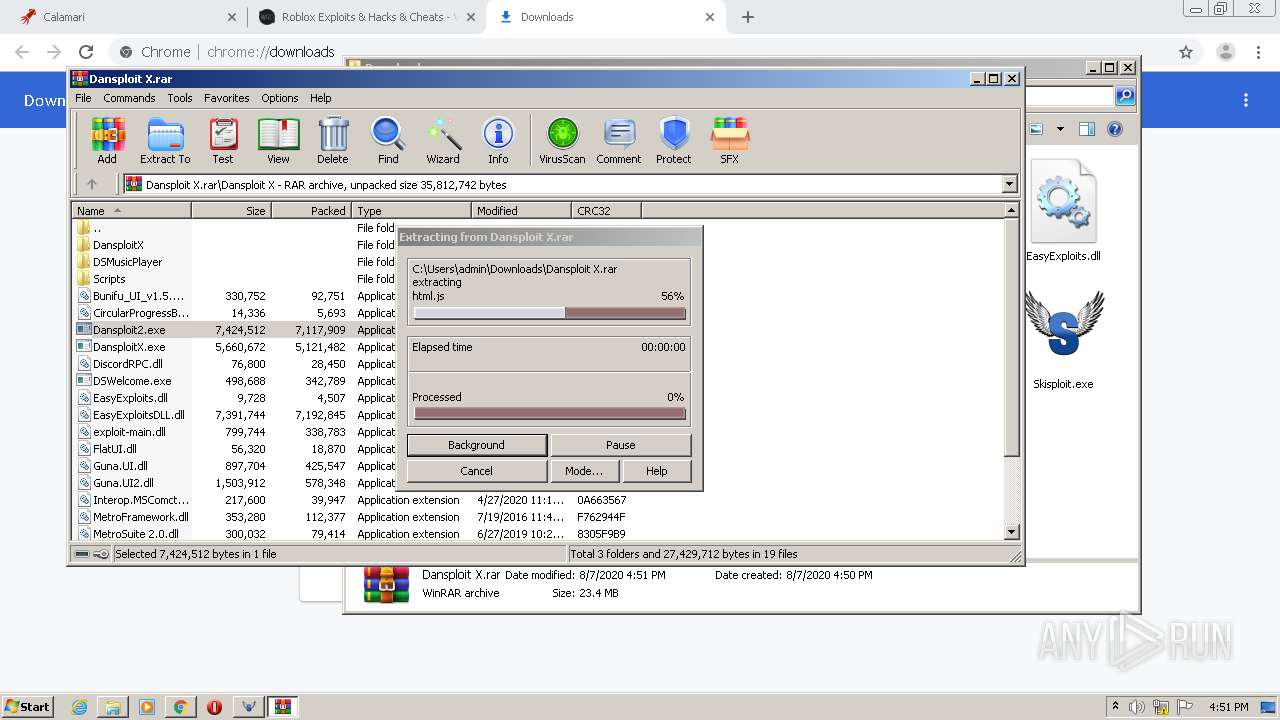Bookmark this page star icon

coord(1186,52)
